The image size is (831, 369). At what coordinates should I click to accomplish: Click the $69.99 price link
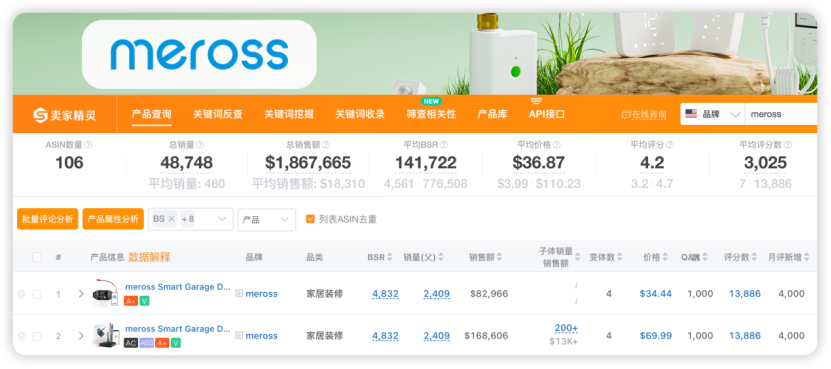click(656, 336)
